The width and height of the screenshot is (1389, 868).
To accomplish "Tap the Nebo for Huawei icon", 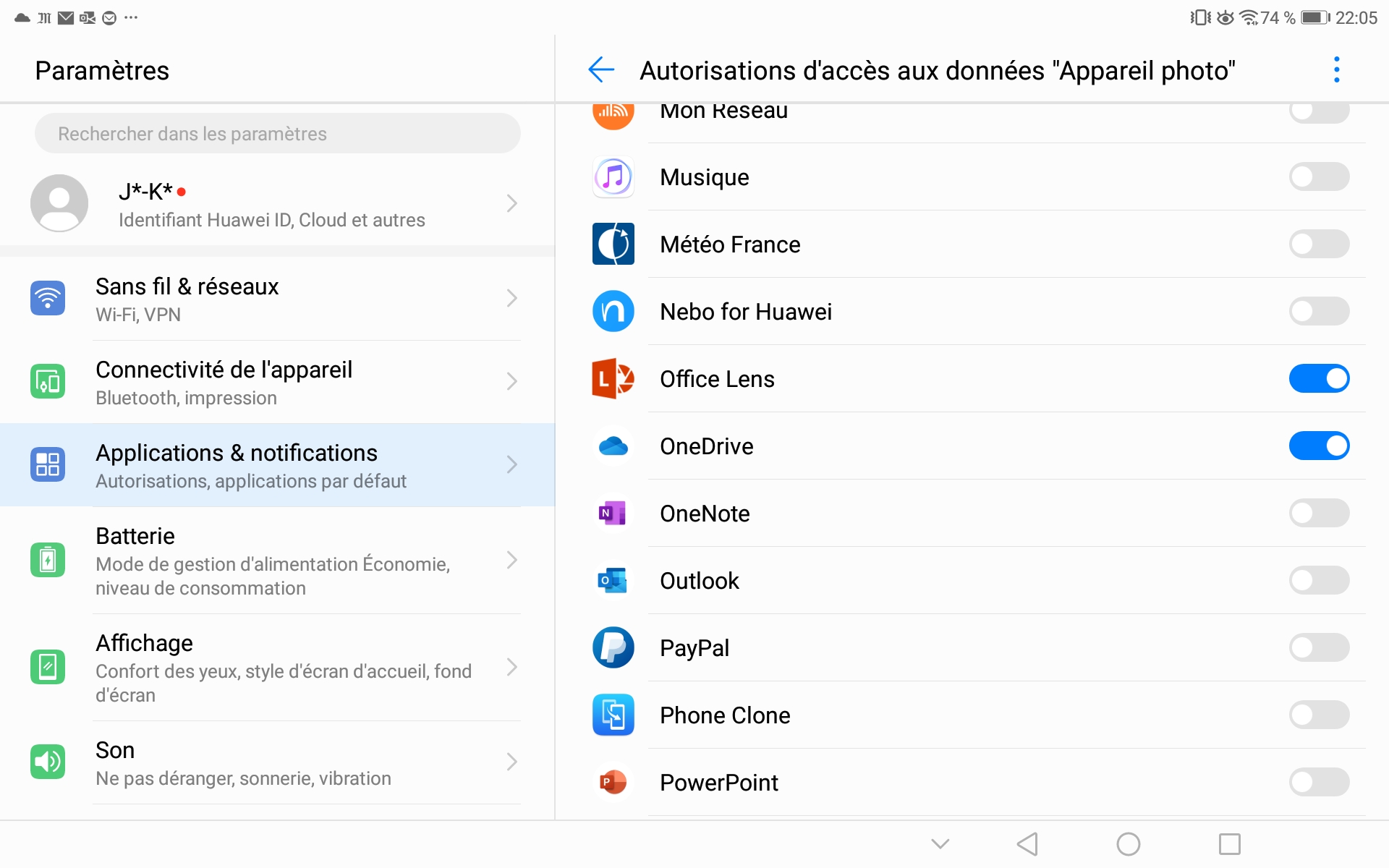I will pos(613,311).
